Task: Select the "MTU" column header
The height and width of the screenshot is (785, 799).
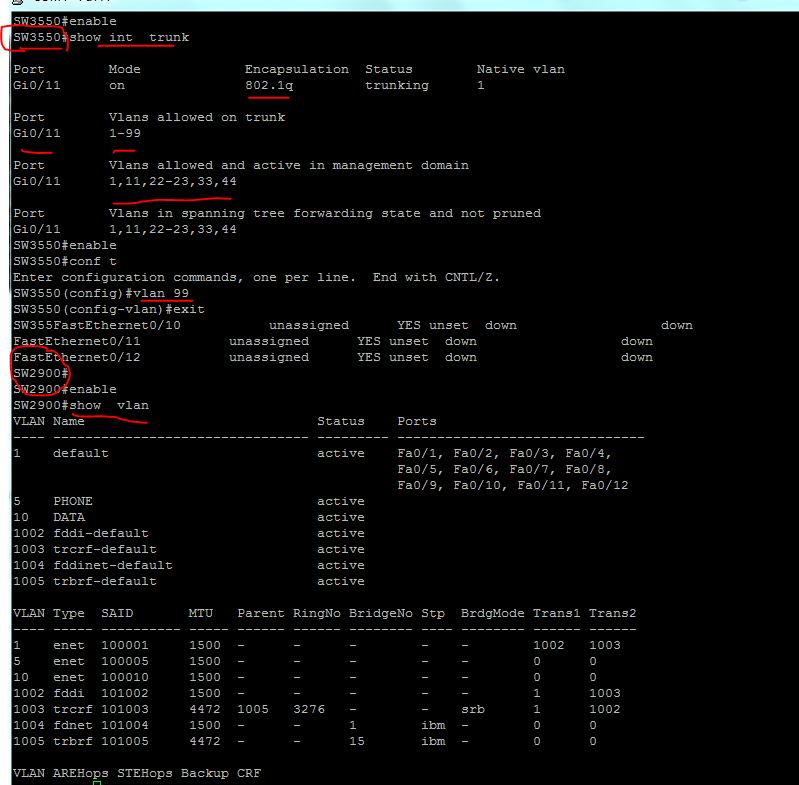Action: pyautogui.click(x=201, y=613)
